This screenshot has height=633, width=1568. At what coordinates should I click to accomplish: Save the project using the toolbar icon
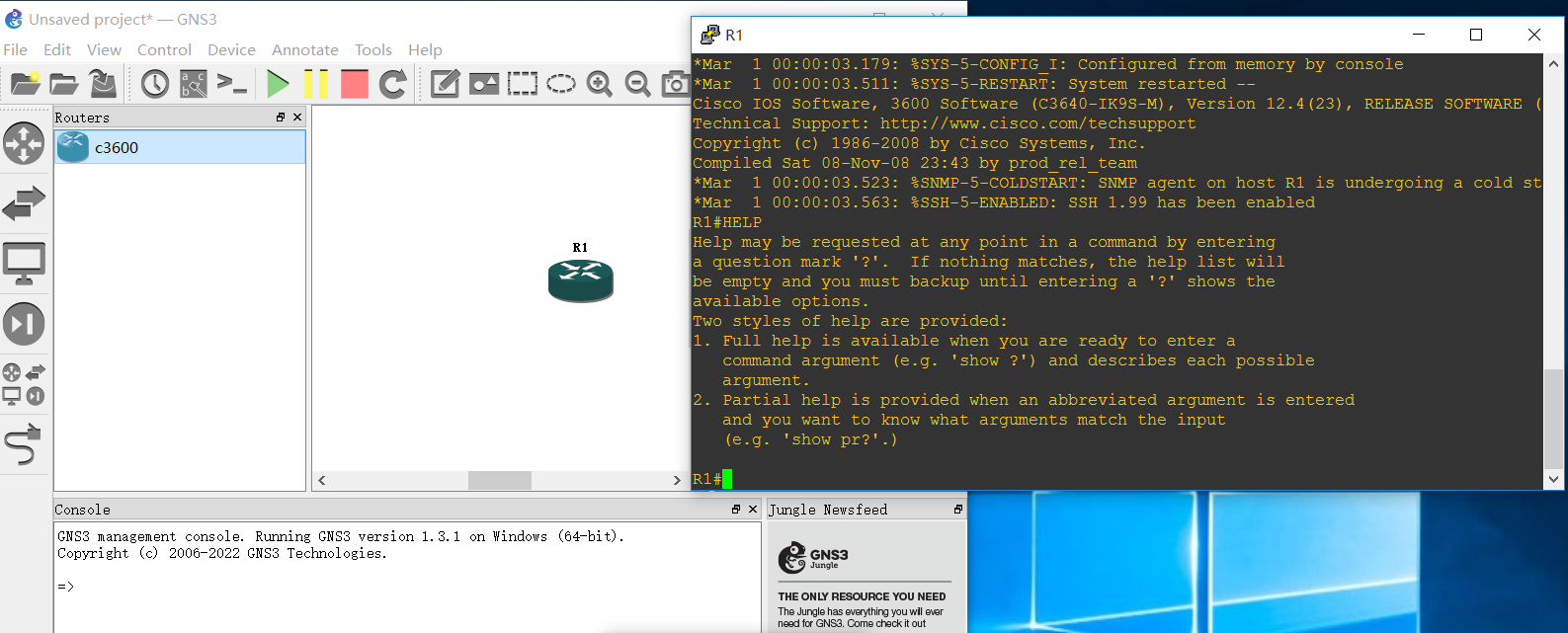pos(103,84)
